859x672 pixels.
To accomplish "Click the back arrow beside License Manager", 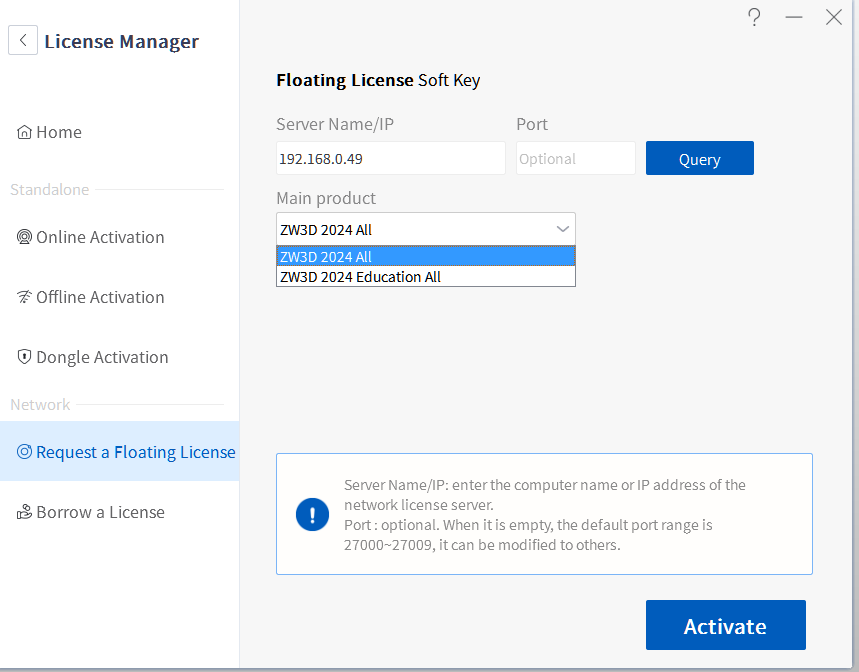I will (x=23, y=40).
